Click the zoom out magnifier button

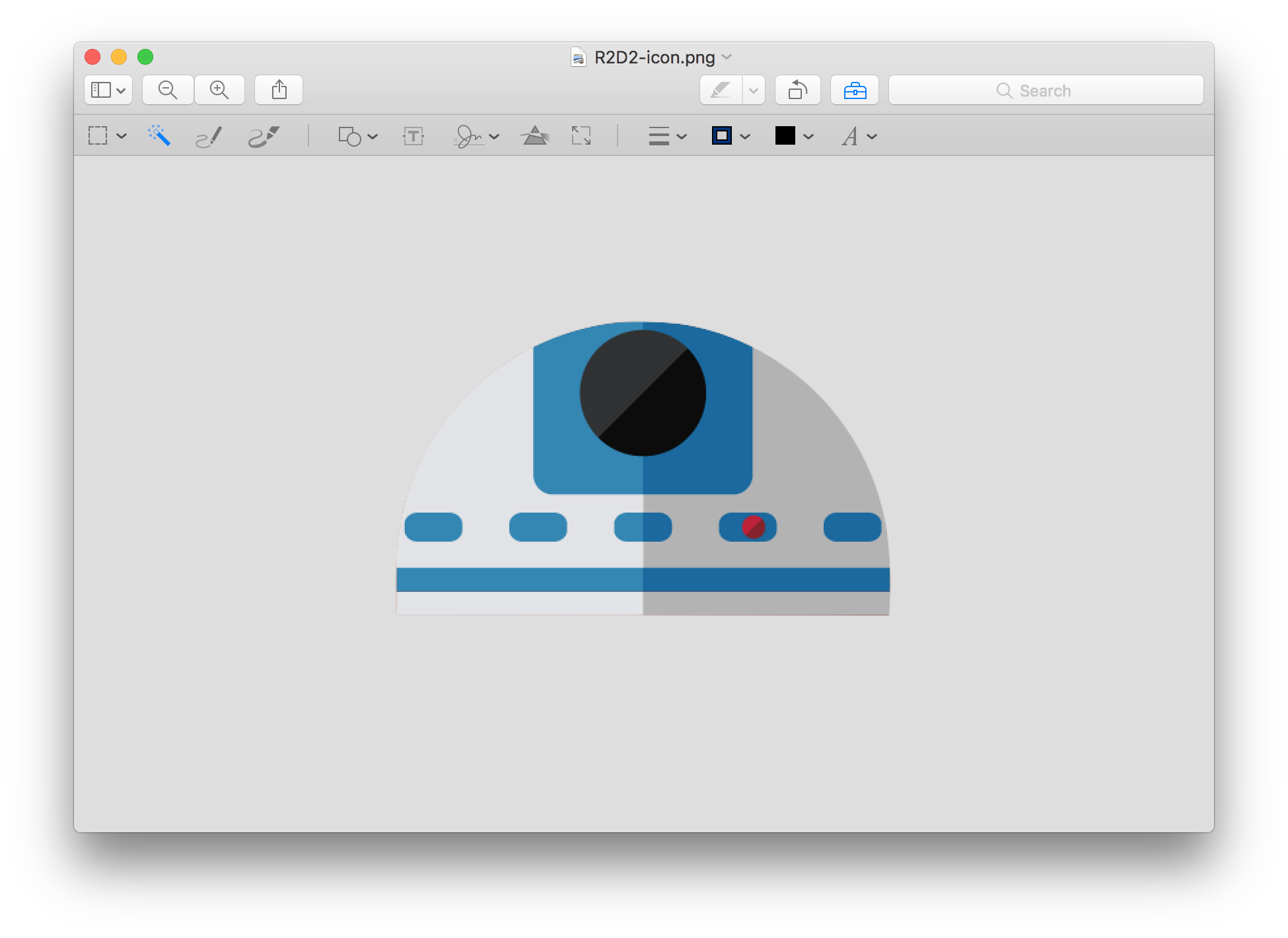coord(168,90)
